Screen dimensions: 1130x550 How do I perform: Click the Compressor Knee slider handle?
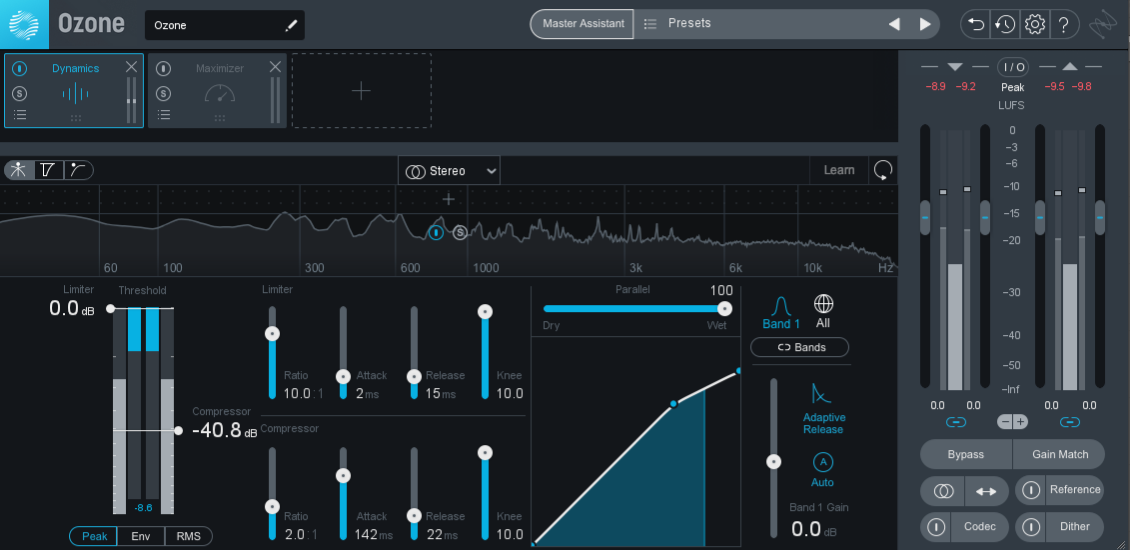pos(485,453)
